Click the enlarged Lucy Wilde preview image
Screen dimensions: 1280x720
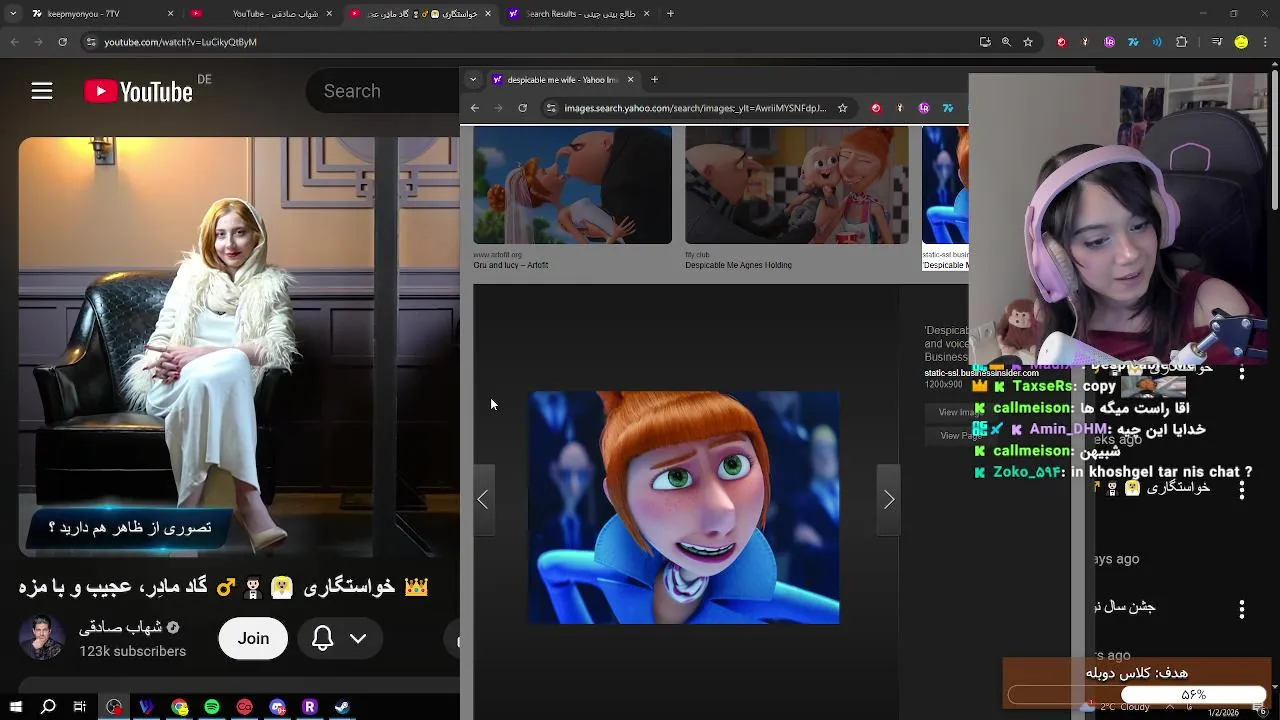(x=684, y=507)
